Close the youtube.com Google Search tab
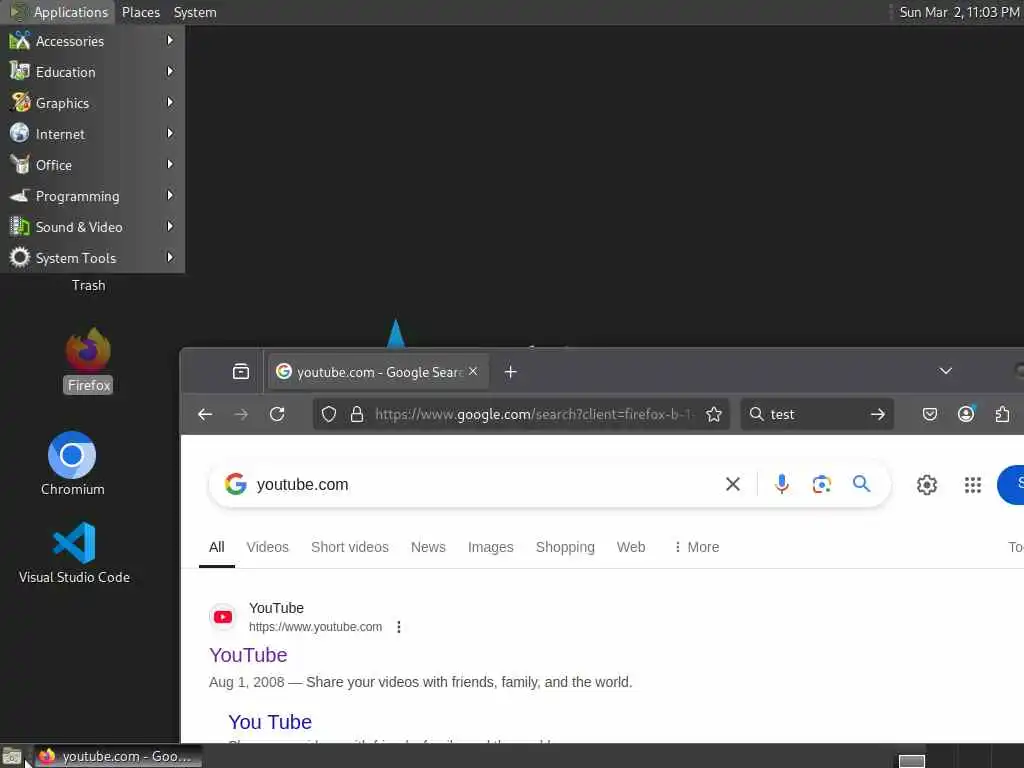Image resolution: width=1024 pixels, height=768 pixels. click(x=473, y=371)
